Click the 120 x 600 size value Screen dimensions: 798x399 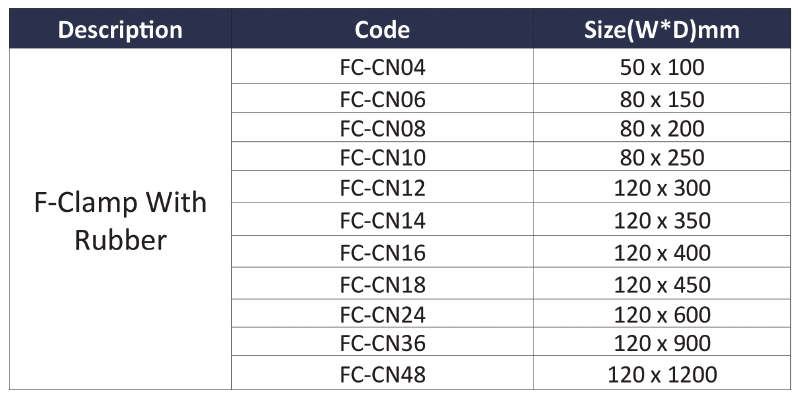pyautogui.click(x=662, y=315)
